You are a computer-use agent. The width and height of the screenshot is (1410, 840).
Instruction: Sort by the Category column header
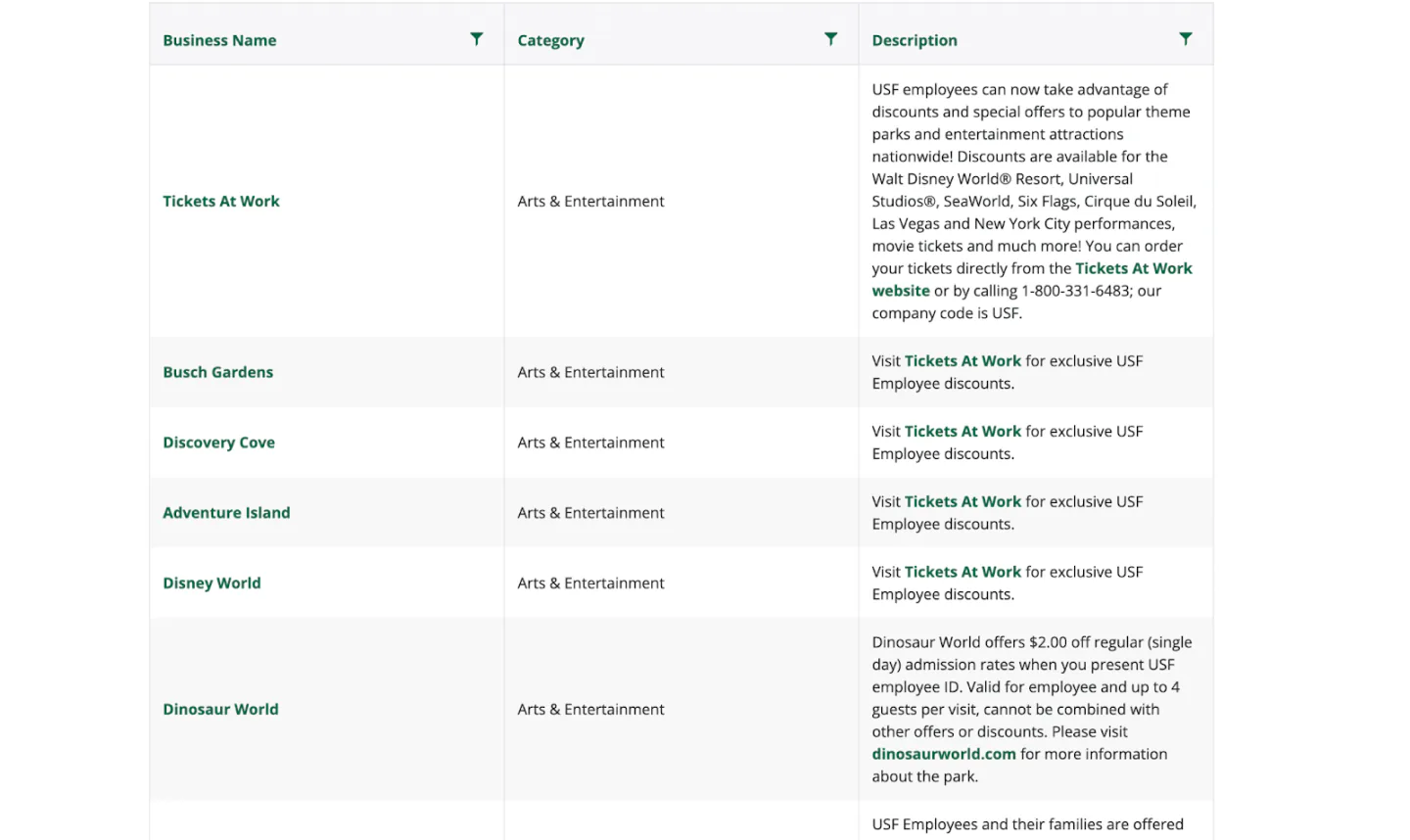[550, 40]
